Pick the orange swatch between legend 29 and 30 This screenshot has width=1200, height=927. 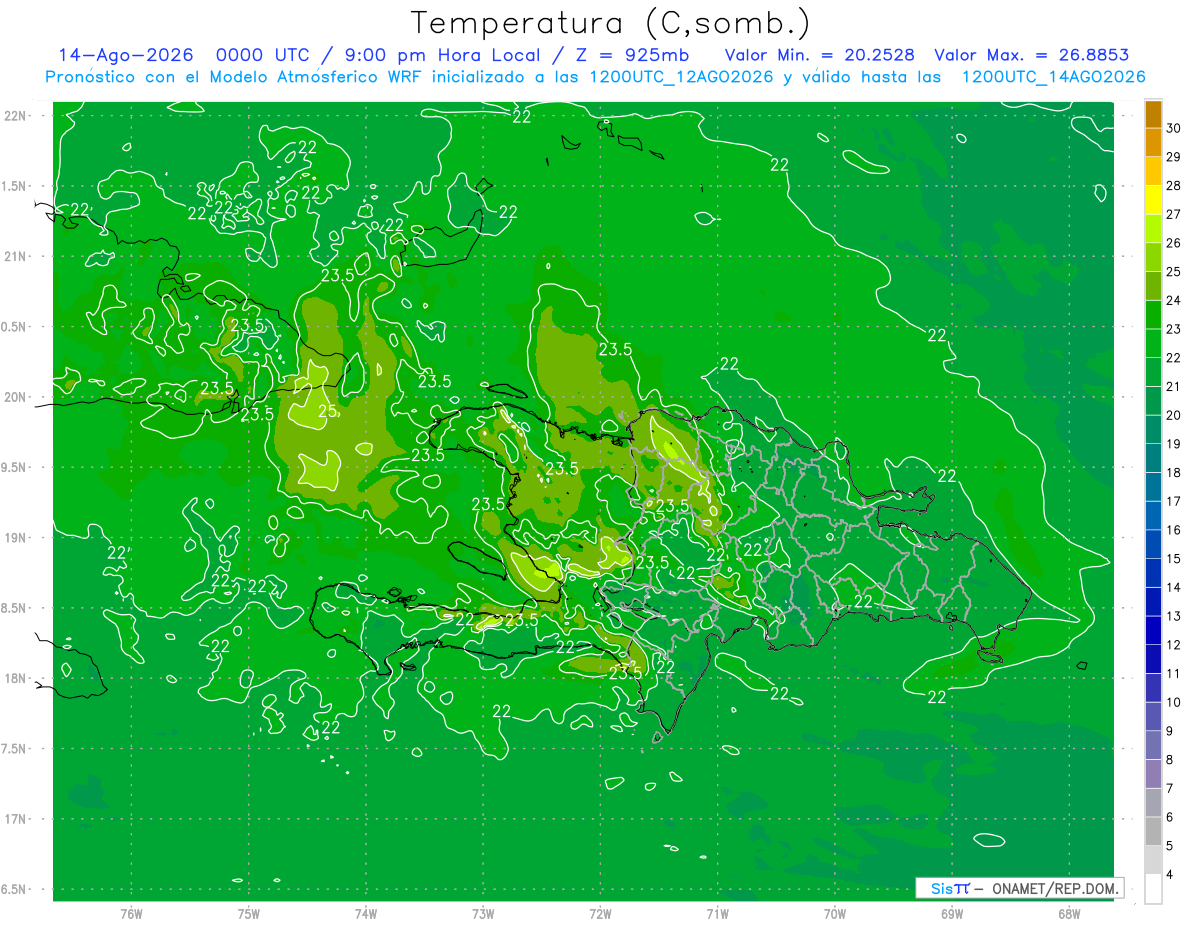coord(1153,142)
